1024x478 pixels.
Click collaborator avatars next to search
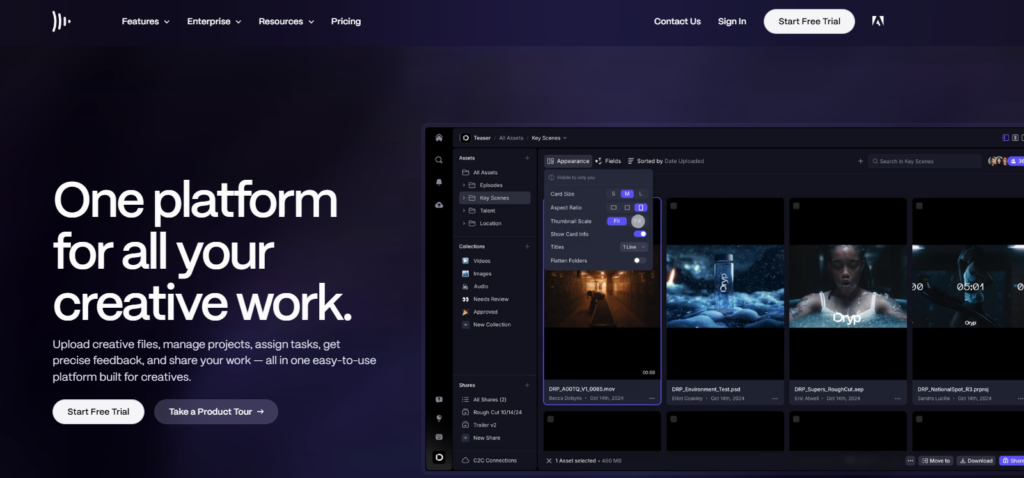coord(997,161)
